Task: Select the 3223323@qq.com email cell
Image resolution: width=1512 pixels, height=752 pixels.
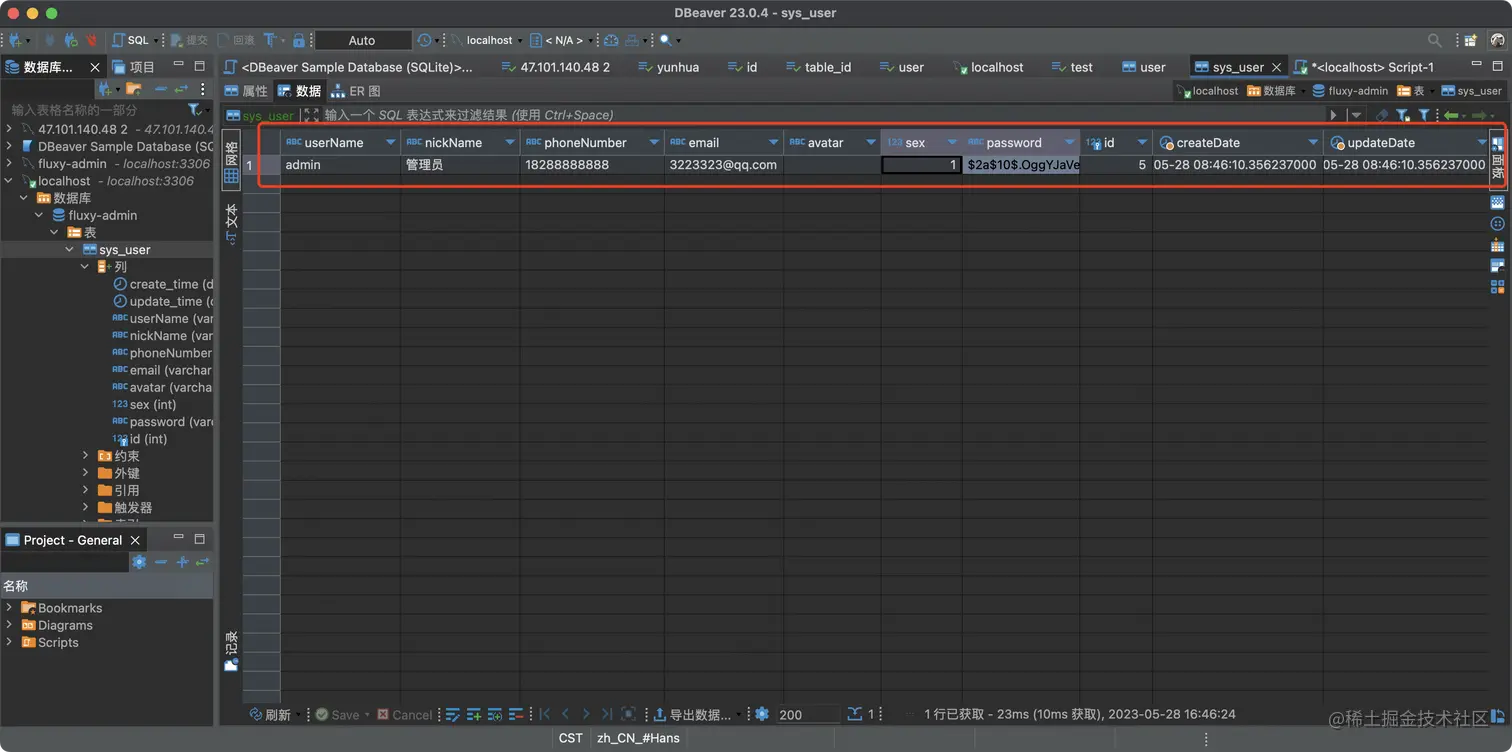Action: [724, 165]
